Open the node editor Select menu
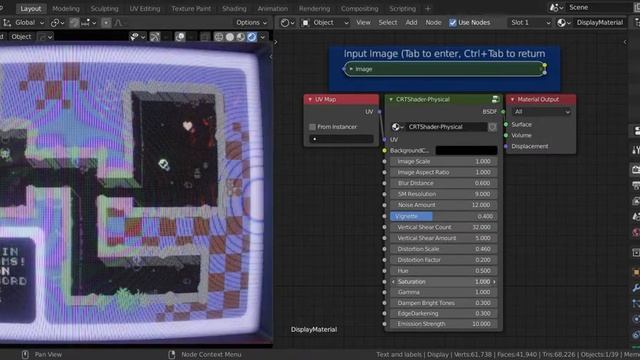640x360 pixels. pos(388,22)
